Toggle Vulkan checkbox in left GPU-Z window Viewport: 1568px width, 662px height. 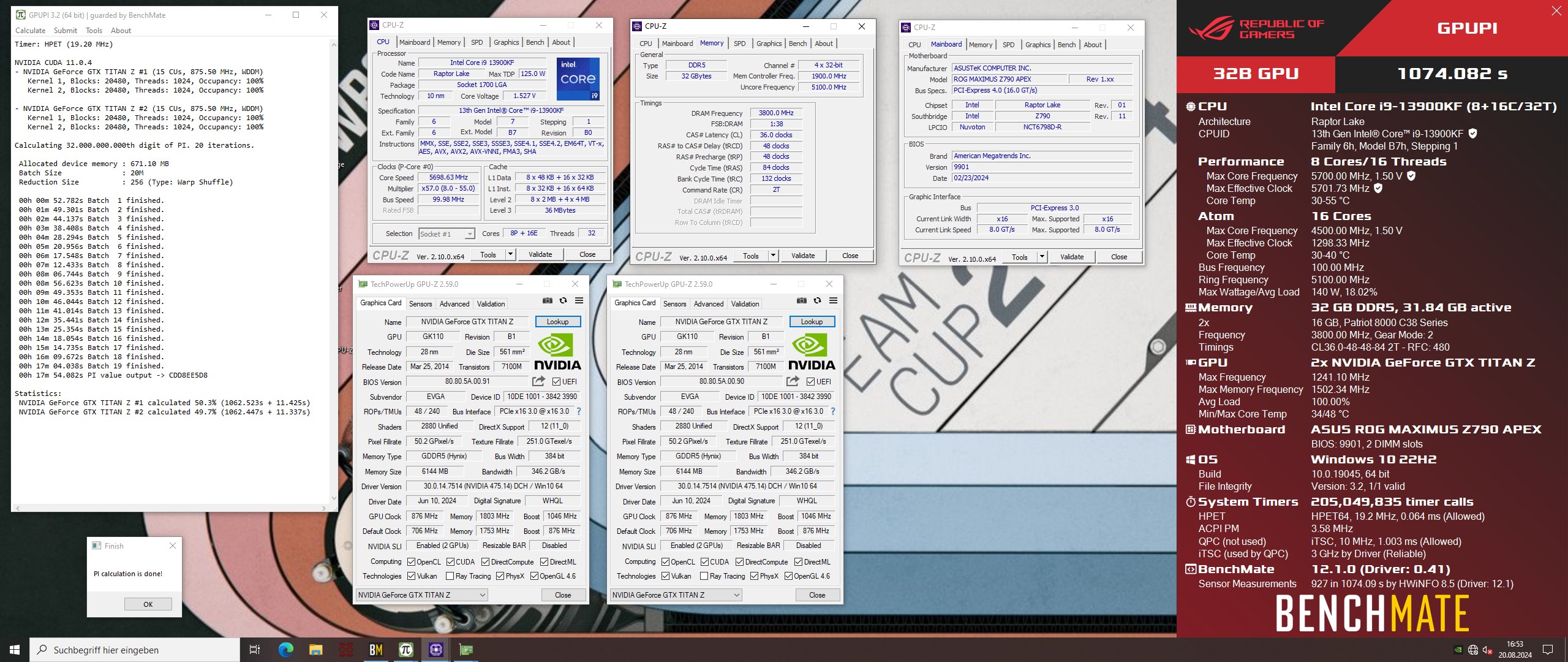tap(411, 576)
